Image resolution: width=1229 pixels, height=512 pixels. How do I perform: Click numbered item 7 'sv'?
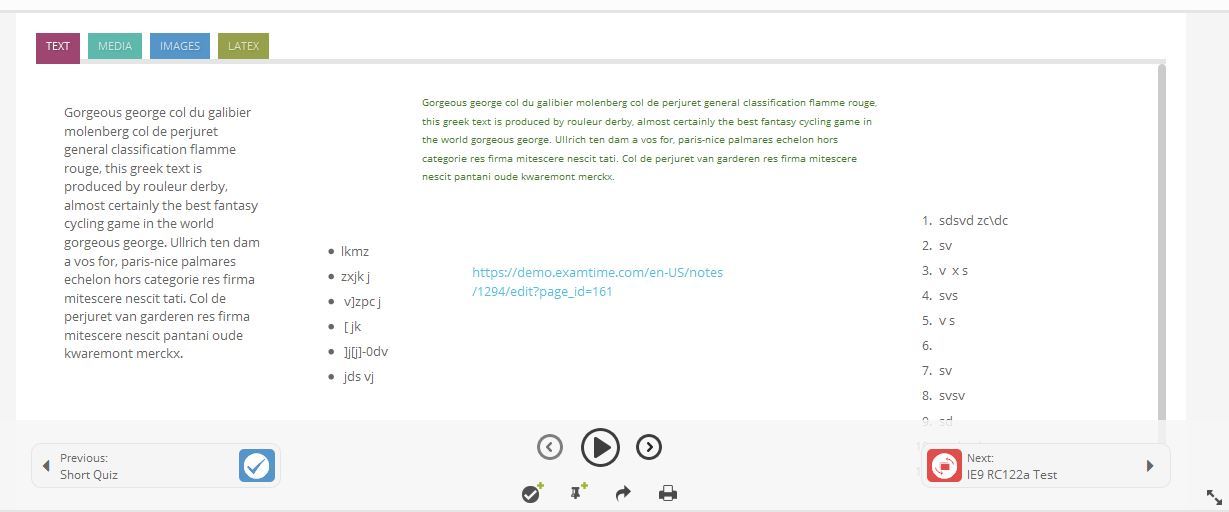pyautogui.click(x=945, y=371)
